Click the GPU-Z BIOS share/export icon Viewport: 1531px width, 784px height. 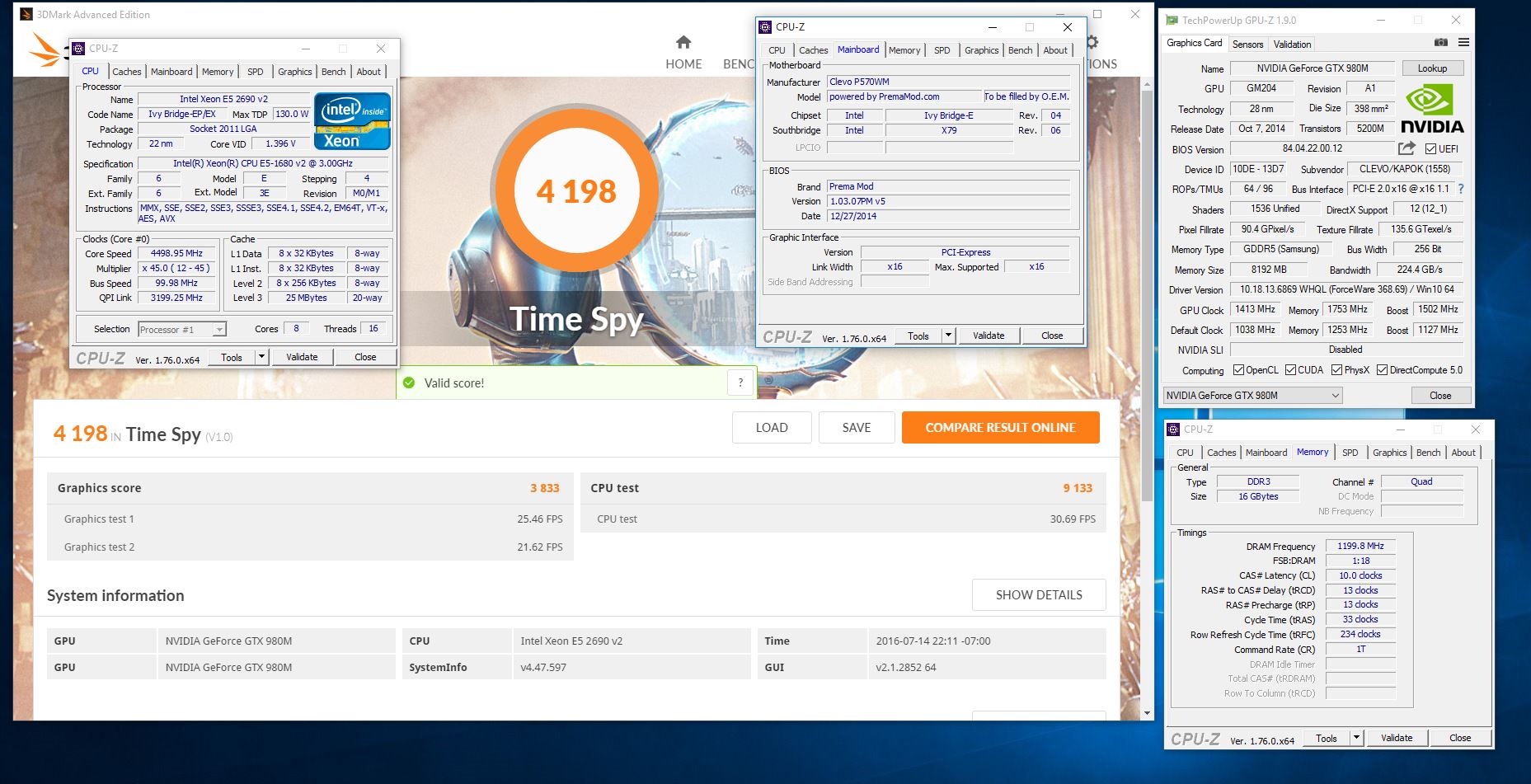pos(1407,148)
